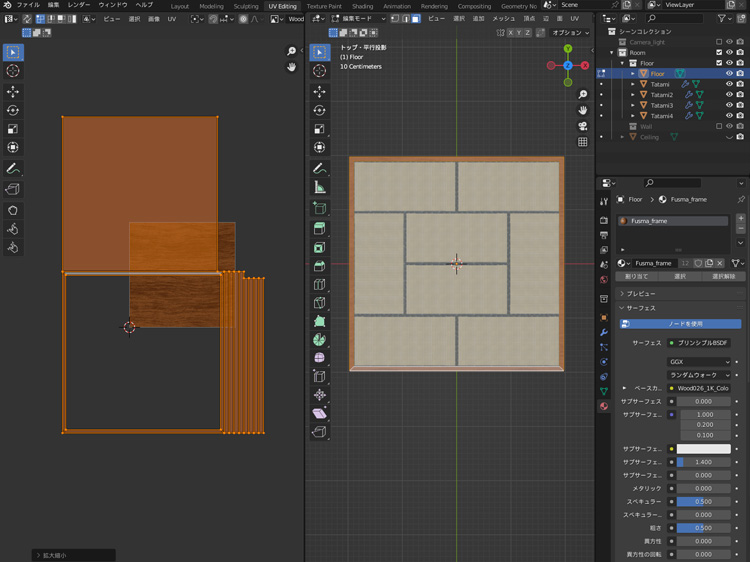750x562 pixels.
Task: Click the Material properties tab icon
Action: [x=604, y=407]
